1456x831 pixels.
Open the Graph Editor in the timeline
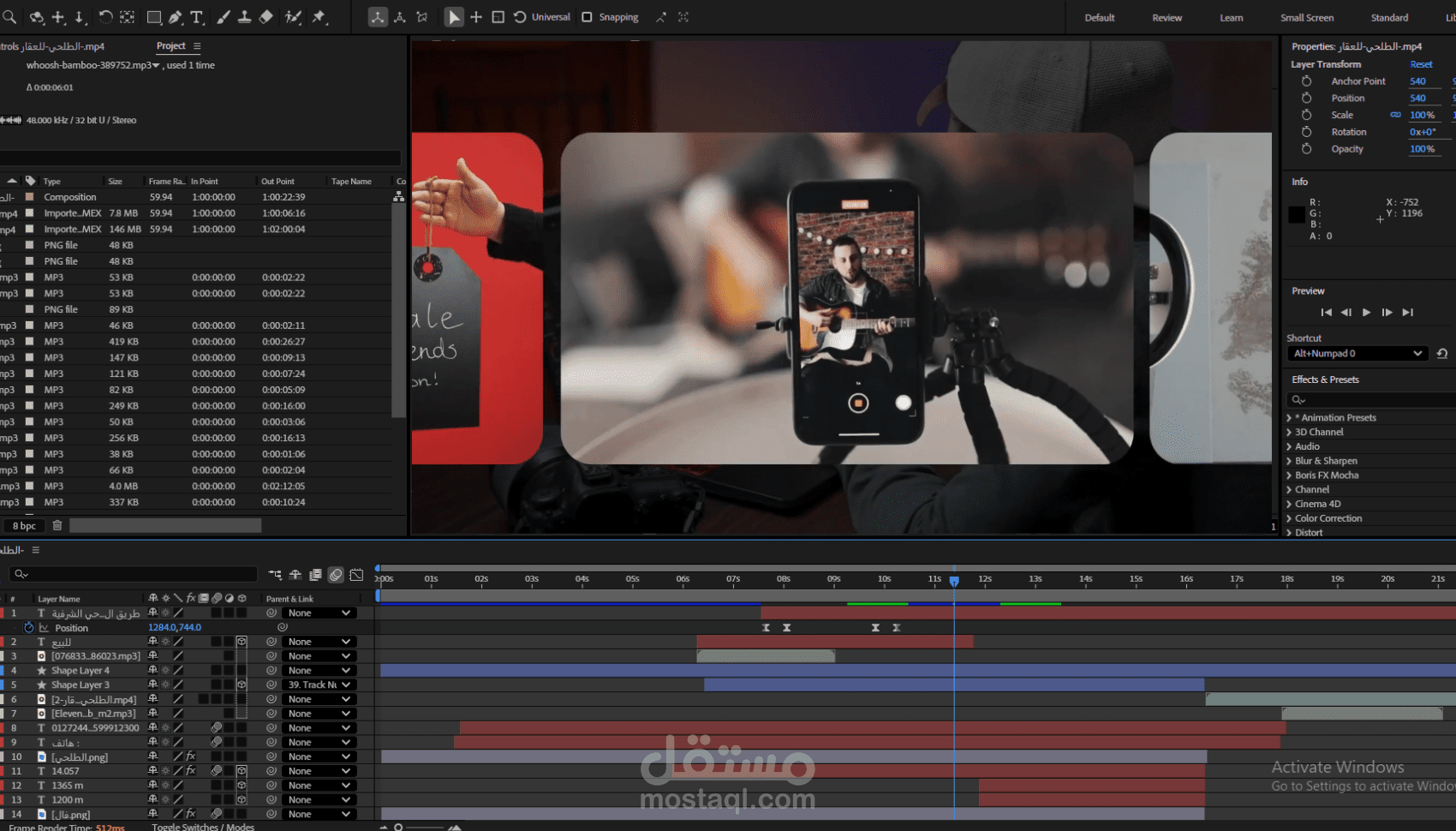(x=357, y=574)
